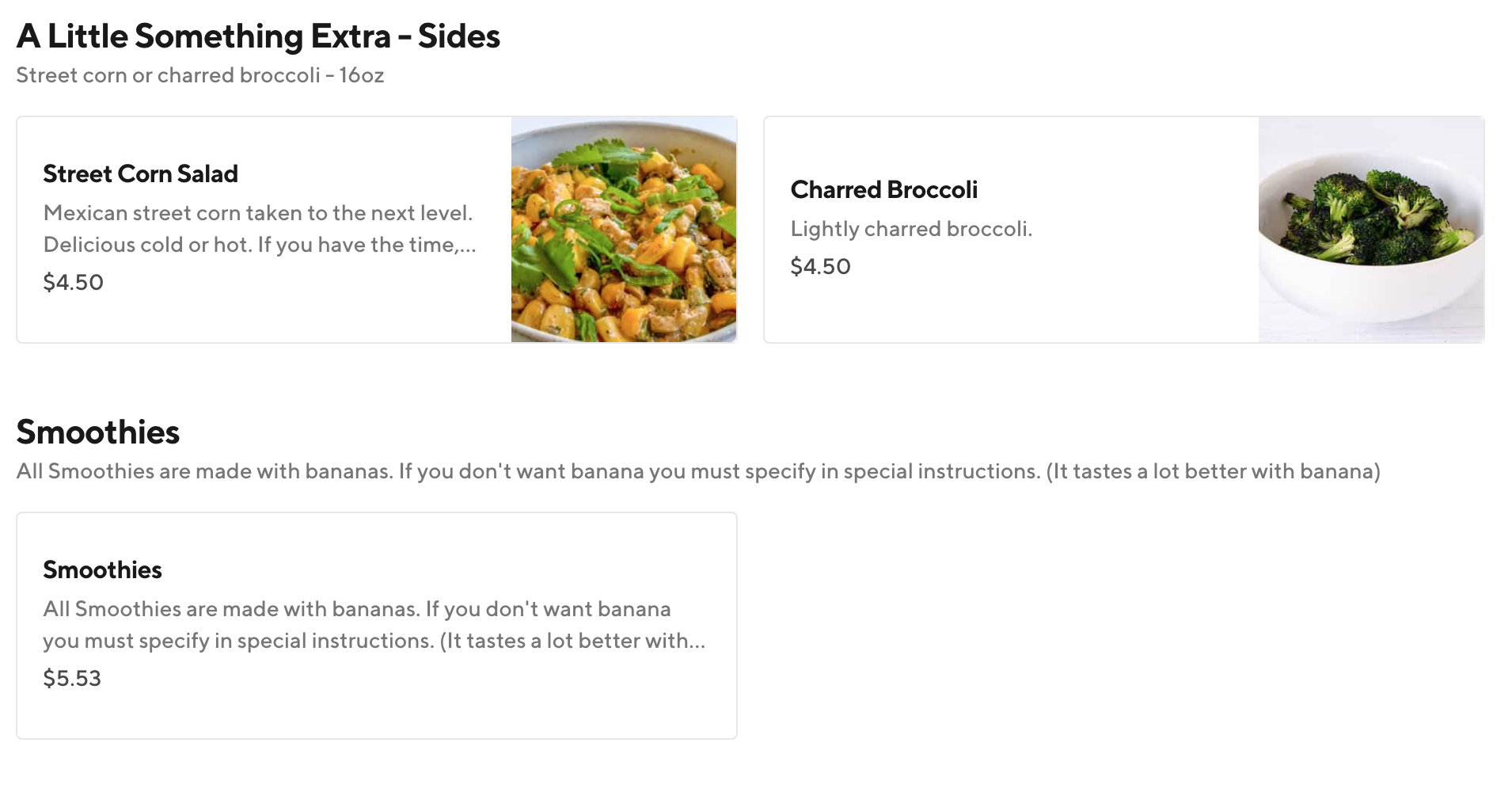This screenshot has height=792, width=1512.
Task: Click the Street Corn Salad $4.50 price
Action: [x=73, y=282]
